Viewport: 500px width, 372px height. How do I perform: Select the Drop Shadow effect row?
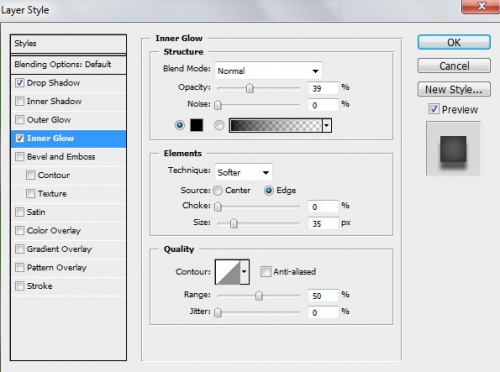[68, 83]
